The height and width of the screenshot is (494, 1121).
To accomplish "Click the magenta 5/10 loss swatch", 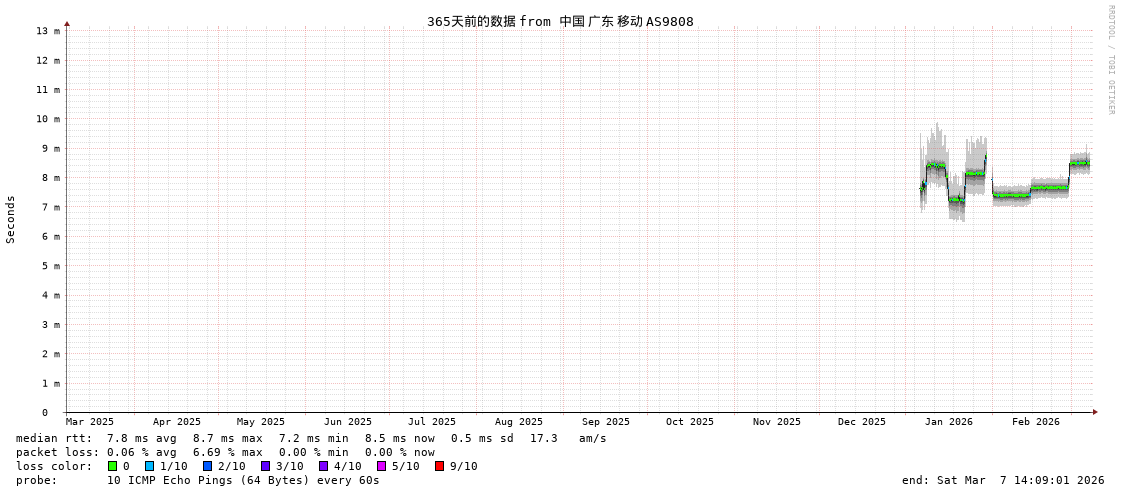I will click(x=382, y=466).
